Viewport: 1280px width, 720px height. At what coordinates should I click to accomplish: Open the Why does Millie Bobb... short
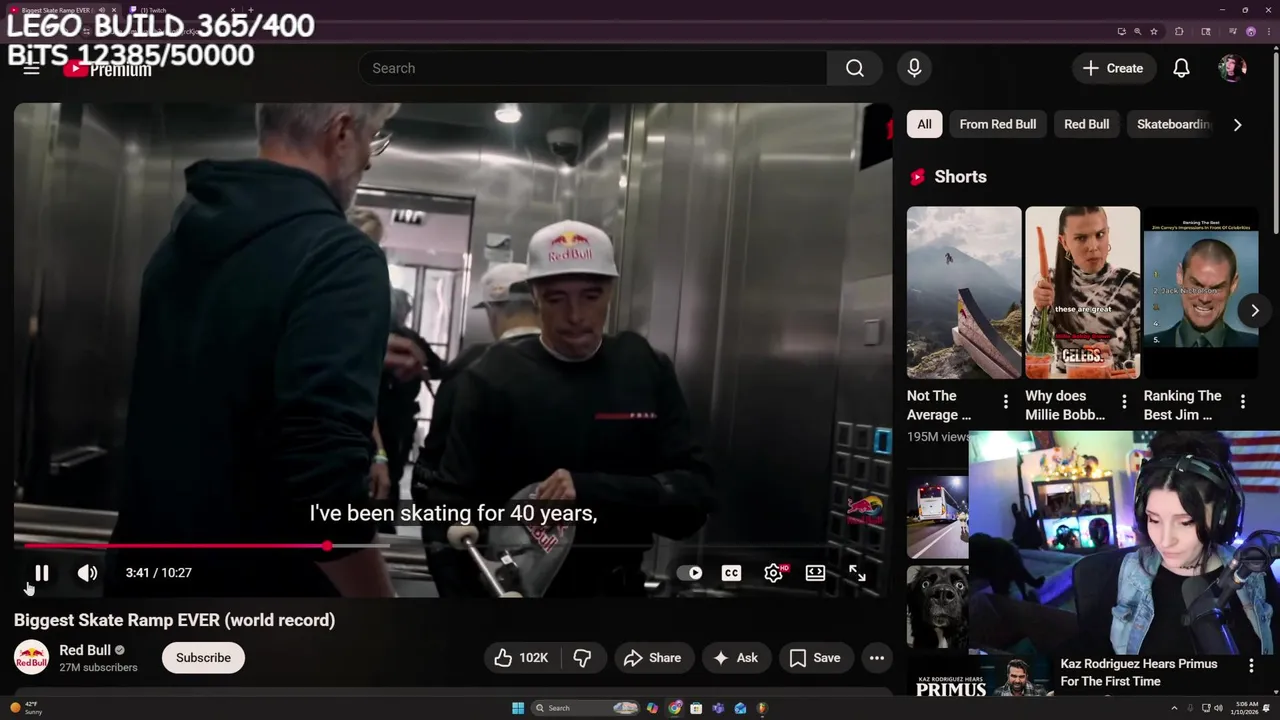click(1082, 292)
